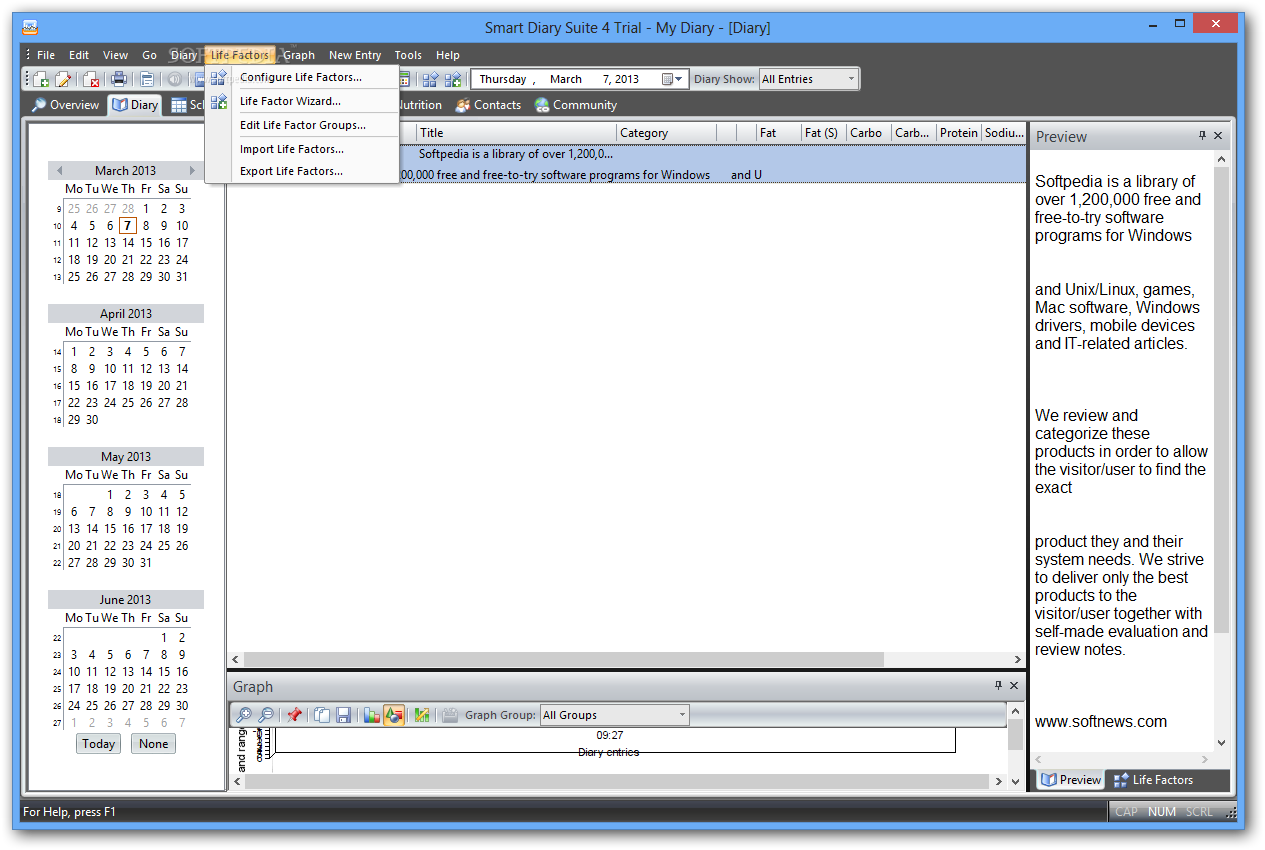Click the printer icon in main toolbar
This screenshot has width=1265, height=850.
tap(119, 80)
